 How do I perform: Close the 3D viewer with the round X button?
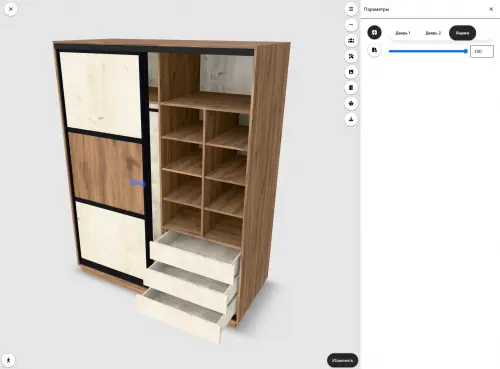coord(11,9)
